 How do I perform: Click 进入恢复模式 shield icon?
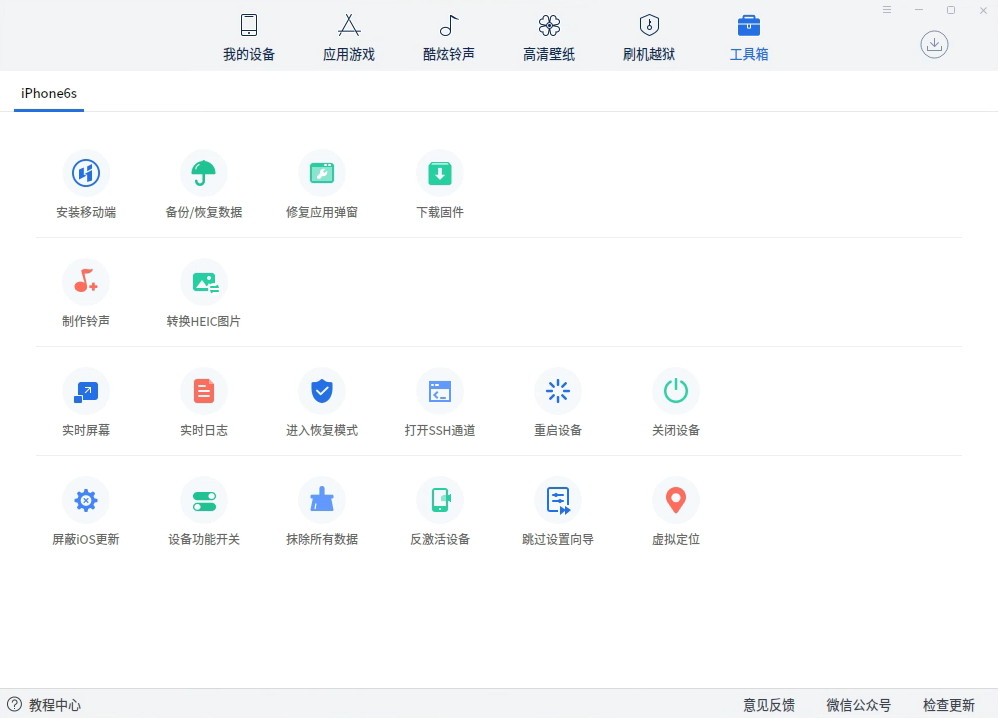[x=322, y=392]
